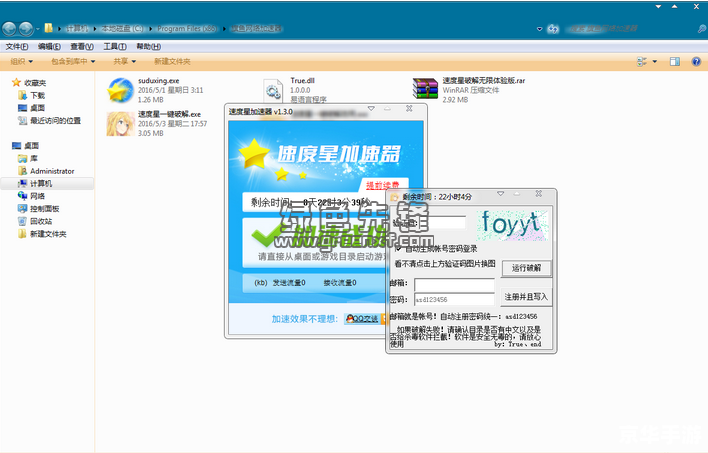Toggle 自动注册帐号密码登录 checkbox

coord(399,249)
